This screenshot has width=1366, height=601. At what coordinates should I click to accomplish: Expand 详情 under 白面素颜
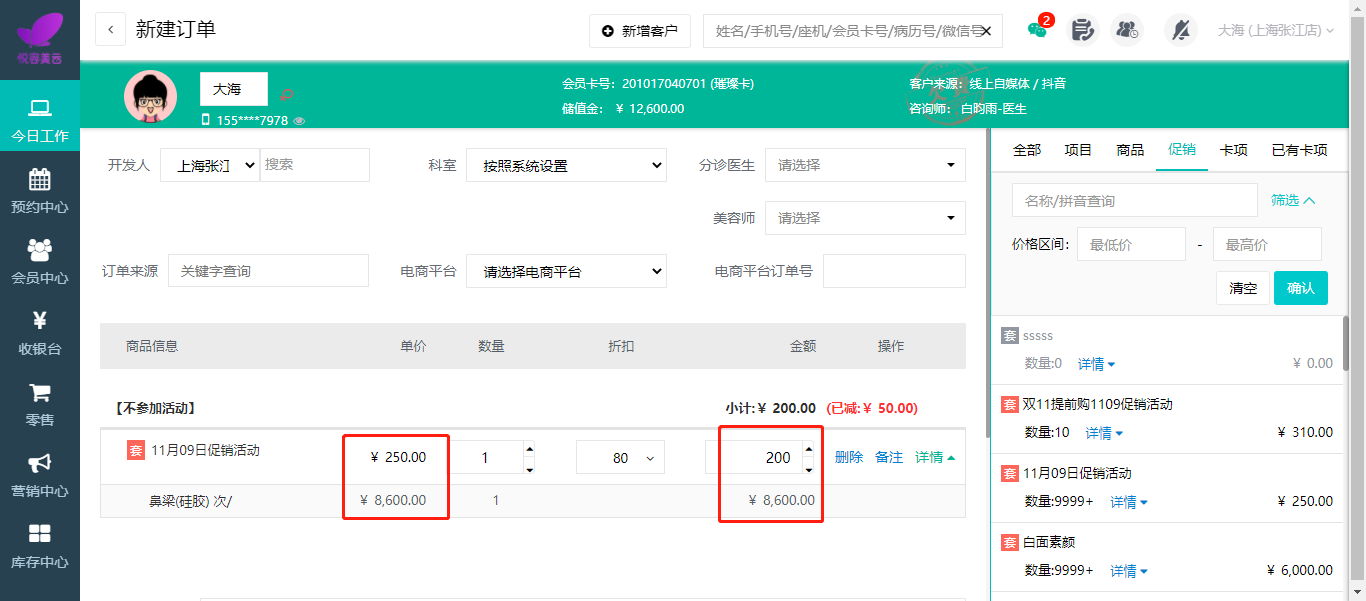point(1129,571)
